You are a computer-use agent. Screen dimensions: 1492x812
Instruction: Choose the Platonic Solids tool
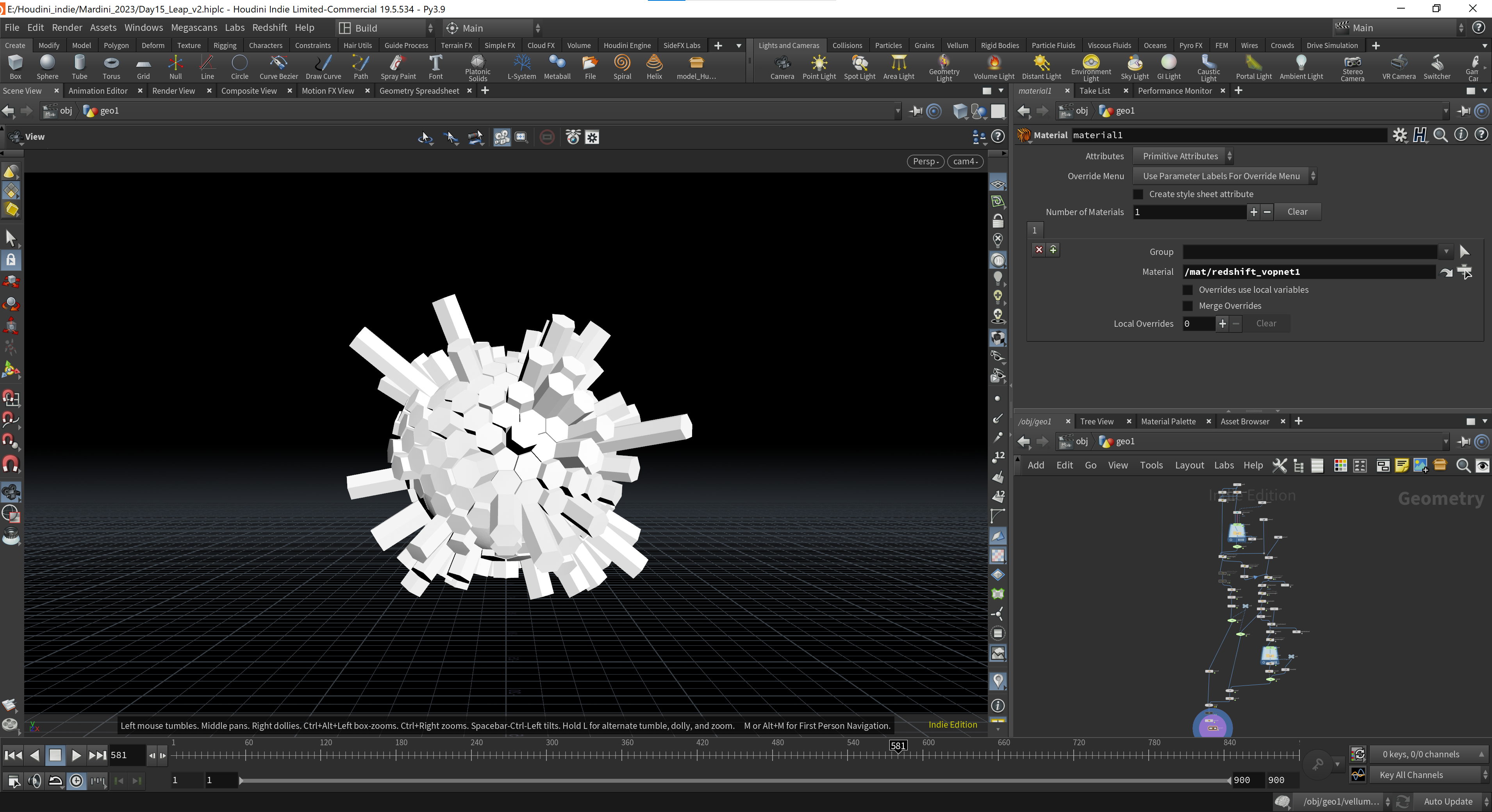click(x=477, y=68)
